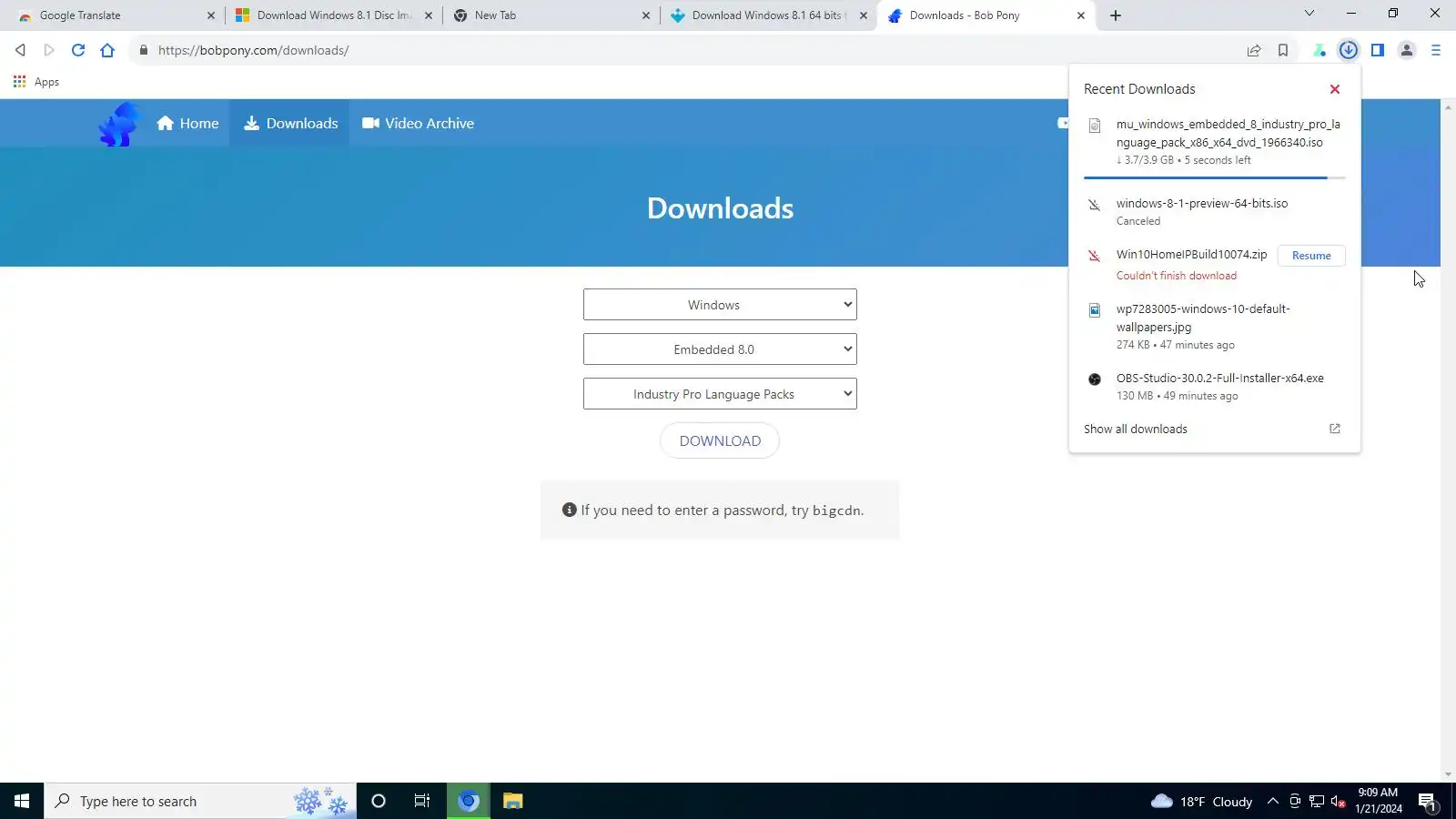1456x819 pixels.
Task: Click the Apps grid icon in bookmarks bar
Action: coord(19,82)
